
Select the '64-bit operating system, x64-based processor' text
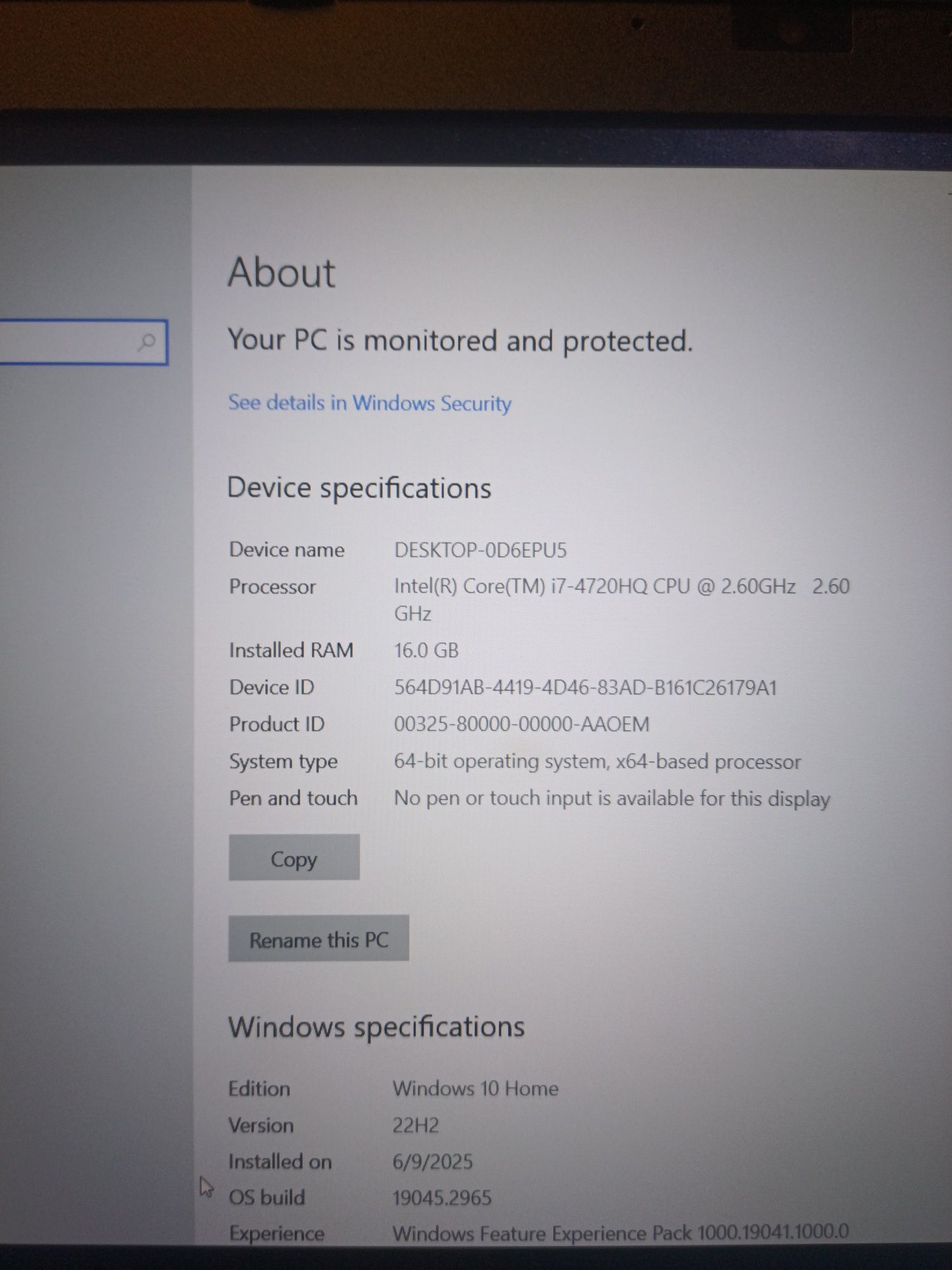tap(597, 762)
